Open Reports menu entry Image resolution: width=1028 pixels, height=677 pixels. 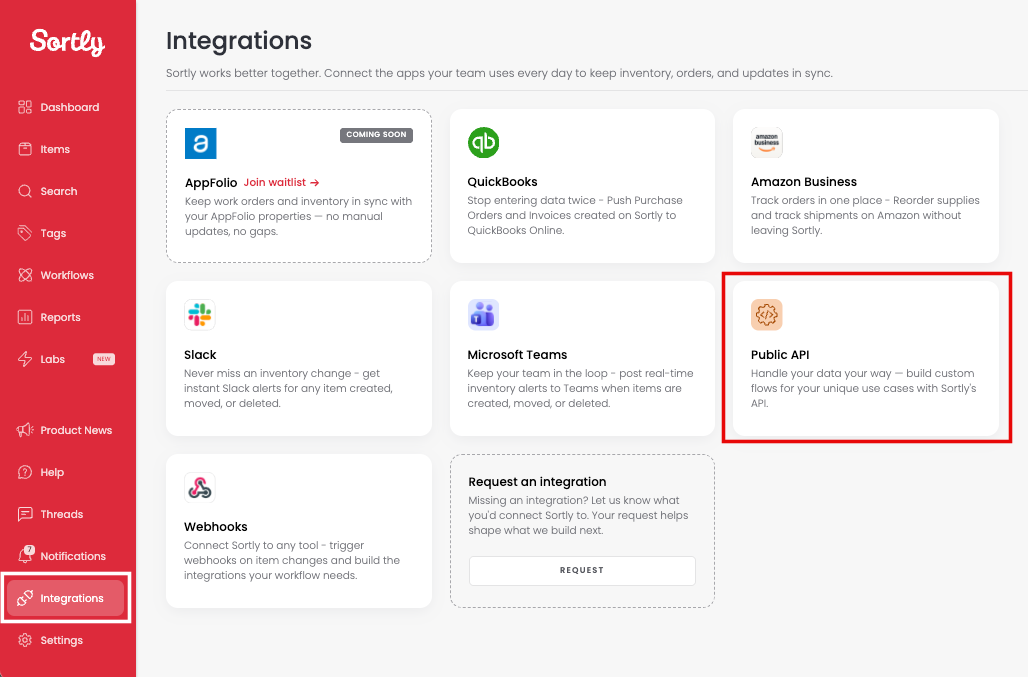(60, 317)
